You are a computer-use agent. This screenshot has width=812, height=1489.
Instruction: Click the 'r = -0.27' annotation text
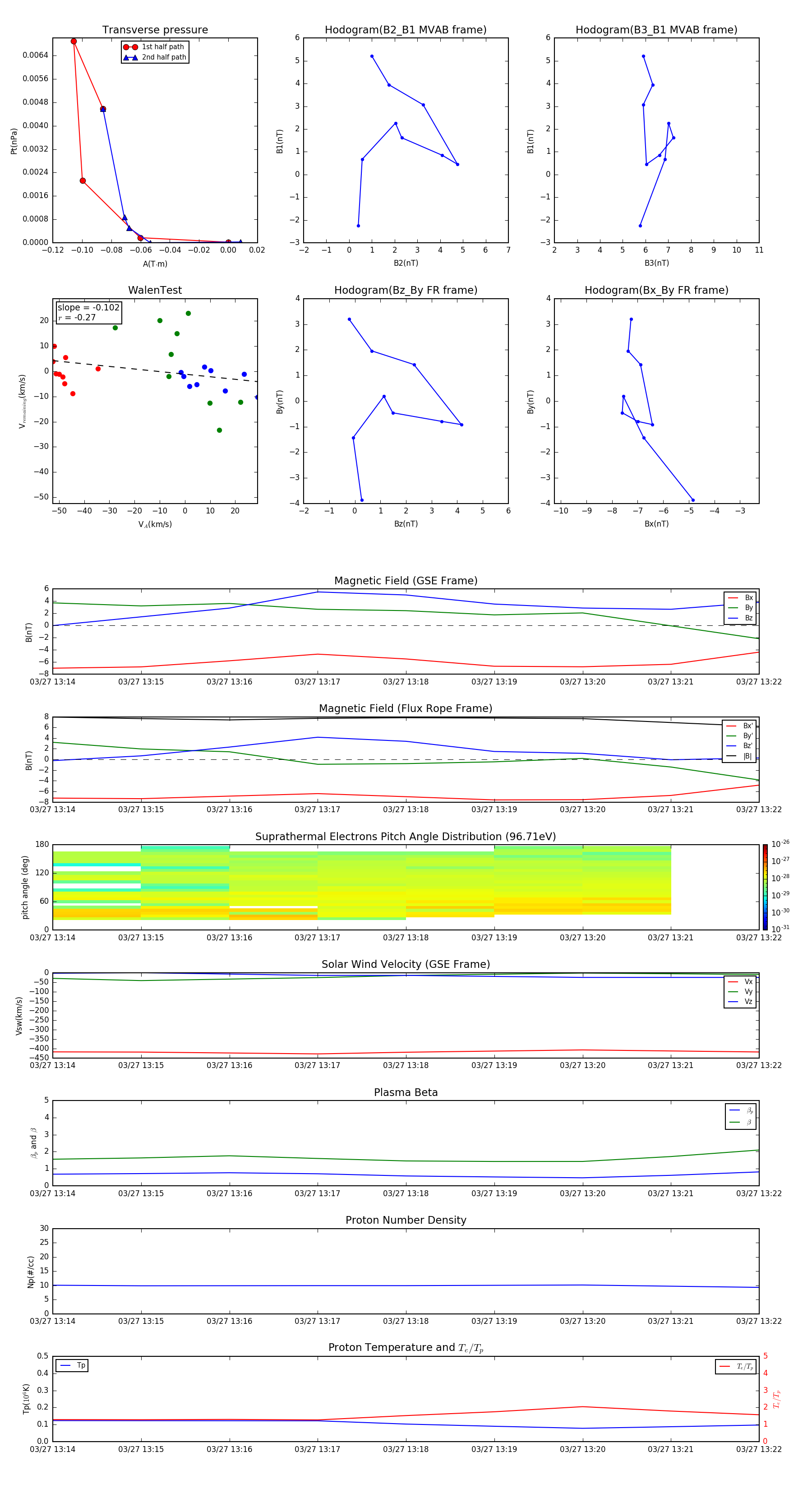tap(77, 317)
